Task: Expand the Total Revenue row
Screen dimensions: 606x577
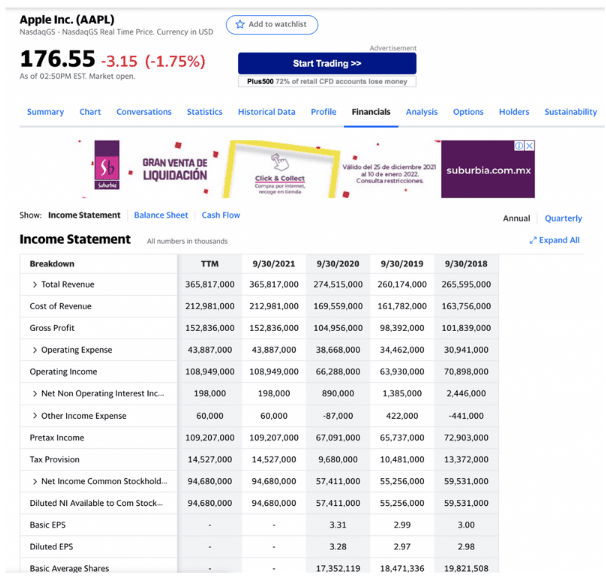Action: coord(35,285)
